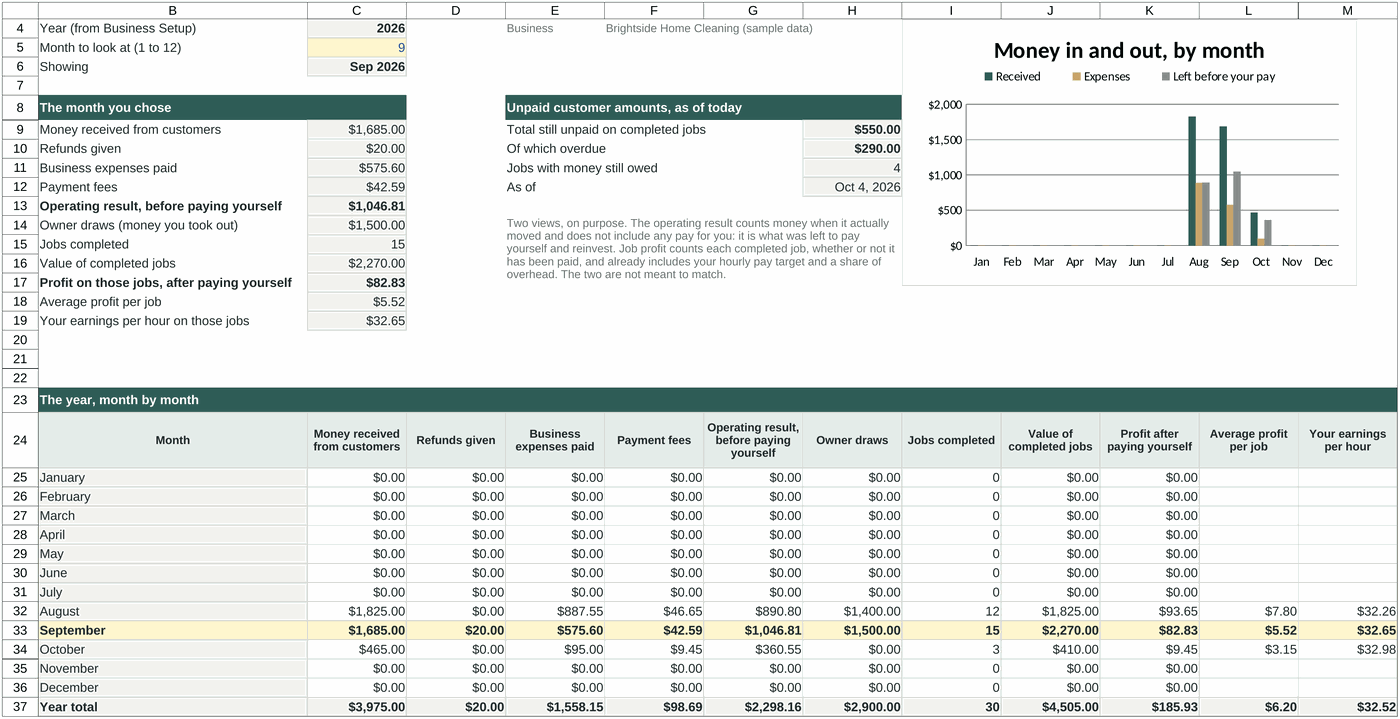Click 'Money received from customers' table header
1400x719 pixels.
tap(357, 440)
